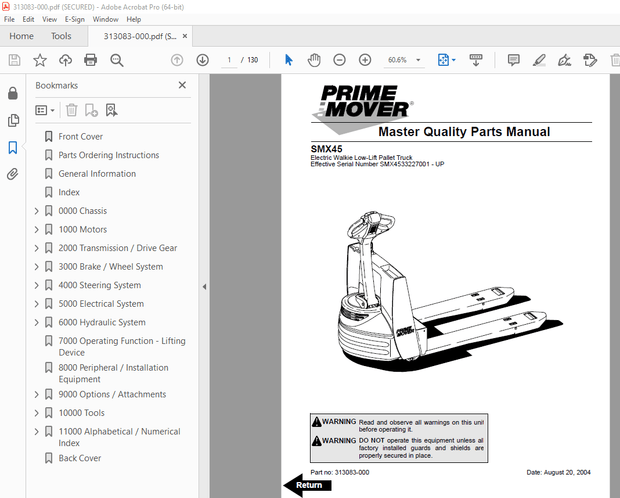Open 8000 Peripheral / Installation Equipment

(x=113, y=373)
